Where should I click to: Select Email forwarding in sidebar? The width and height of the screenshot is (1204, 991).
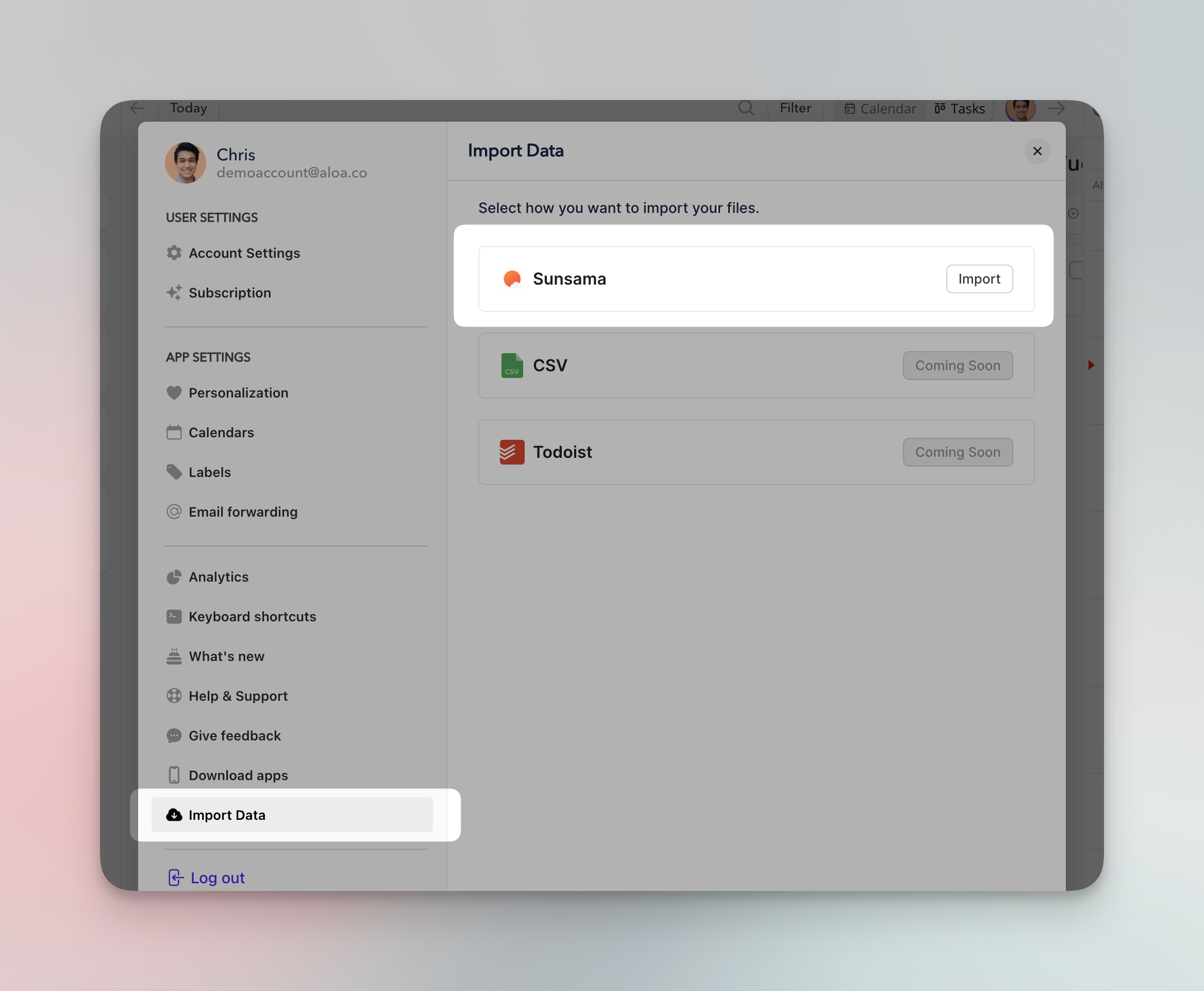point(243,512)
